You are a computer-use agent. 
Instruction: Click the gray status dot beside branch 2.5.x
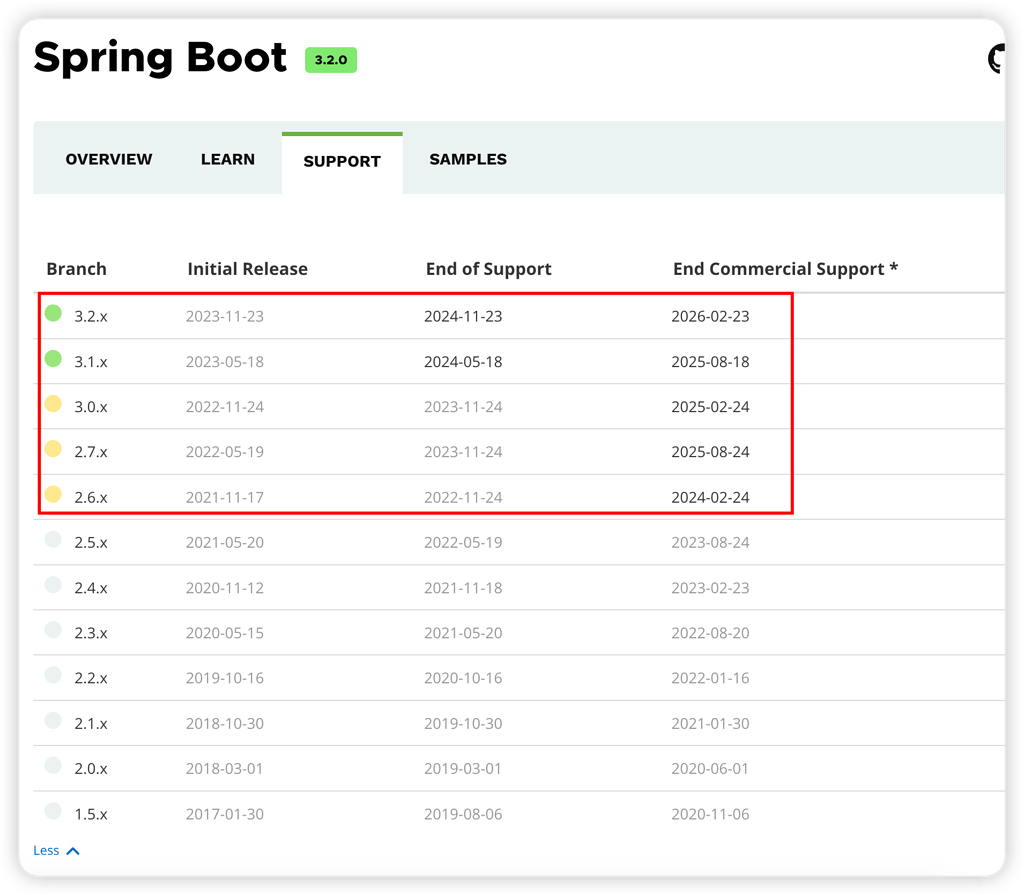point(52,540)
